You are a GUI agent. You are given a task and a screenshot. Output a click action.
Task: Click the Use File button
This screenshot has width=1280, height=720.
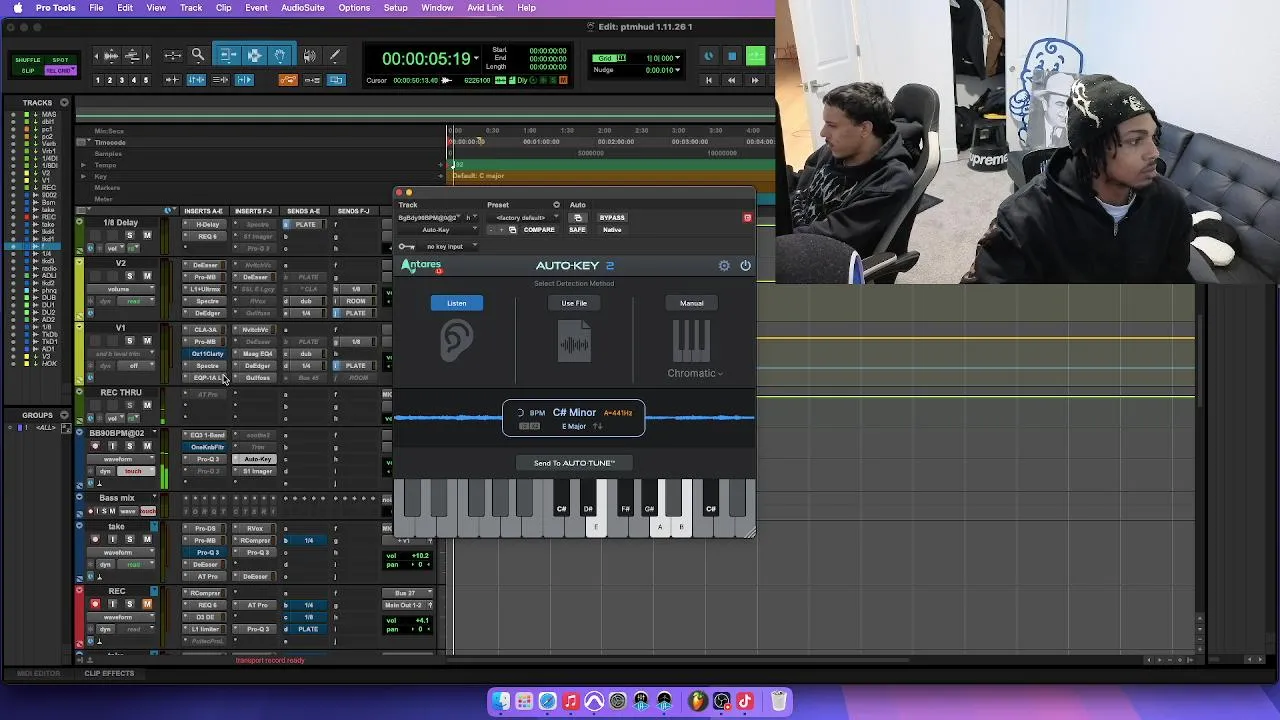[574, 303]
